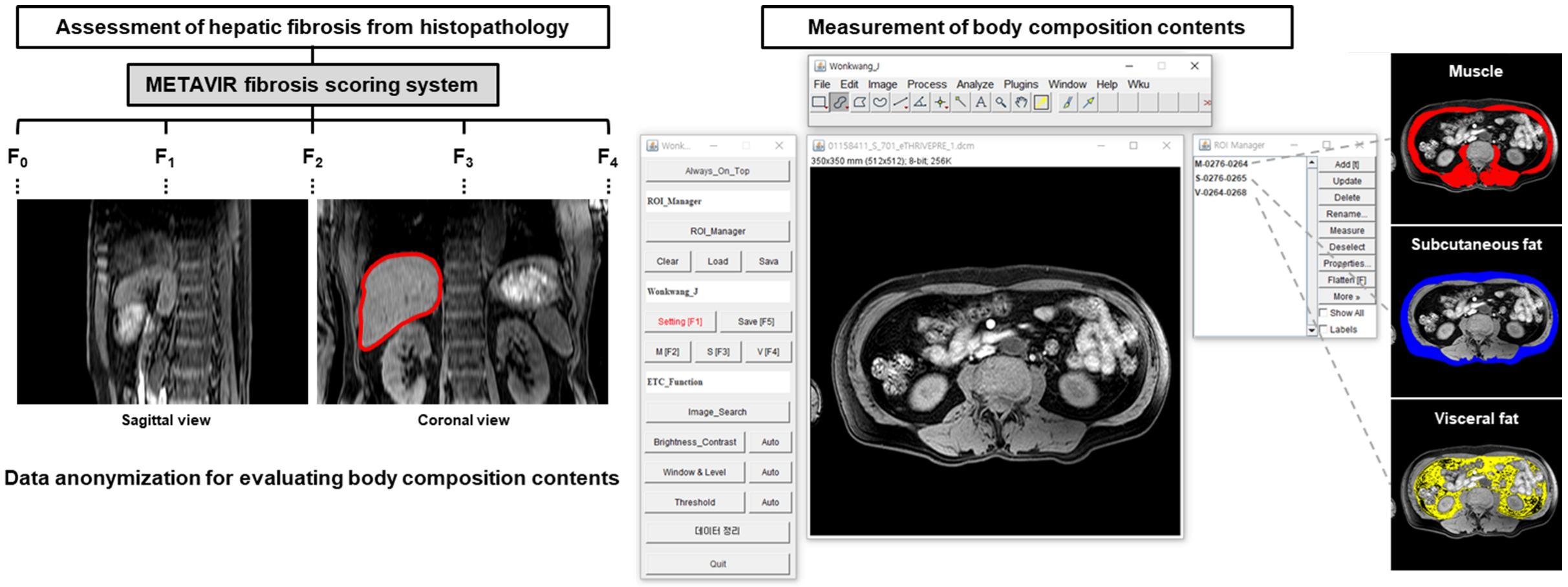Click the ROI list scrollbar down arrow
Image resolution: width=1568 pixels, height=587 pixels.
(1311, 330)
